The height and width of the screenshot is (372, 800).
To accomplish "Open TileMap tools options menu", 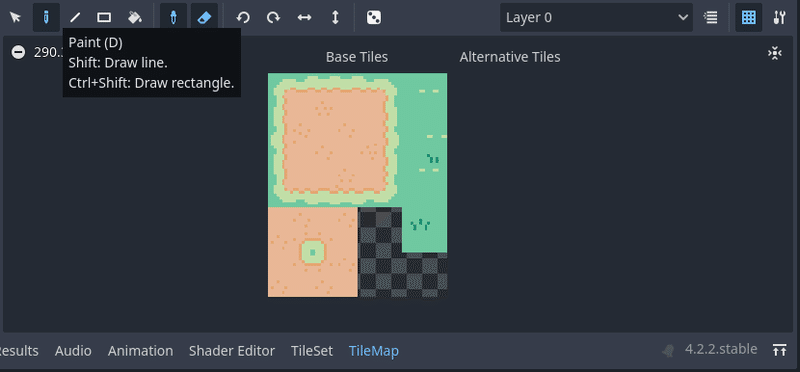I will coord(779,18).
